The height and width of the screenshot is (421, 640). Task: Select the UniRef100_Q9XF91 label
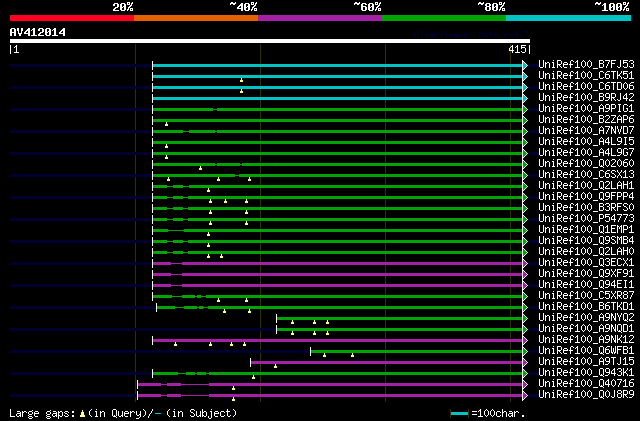(586, 274)
